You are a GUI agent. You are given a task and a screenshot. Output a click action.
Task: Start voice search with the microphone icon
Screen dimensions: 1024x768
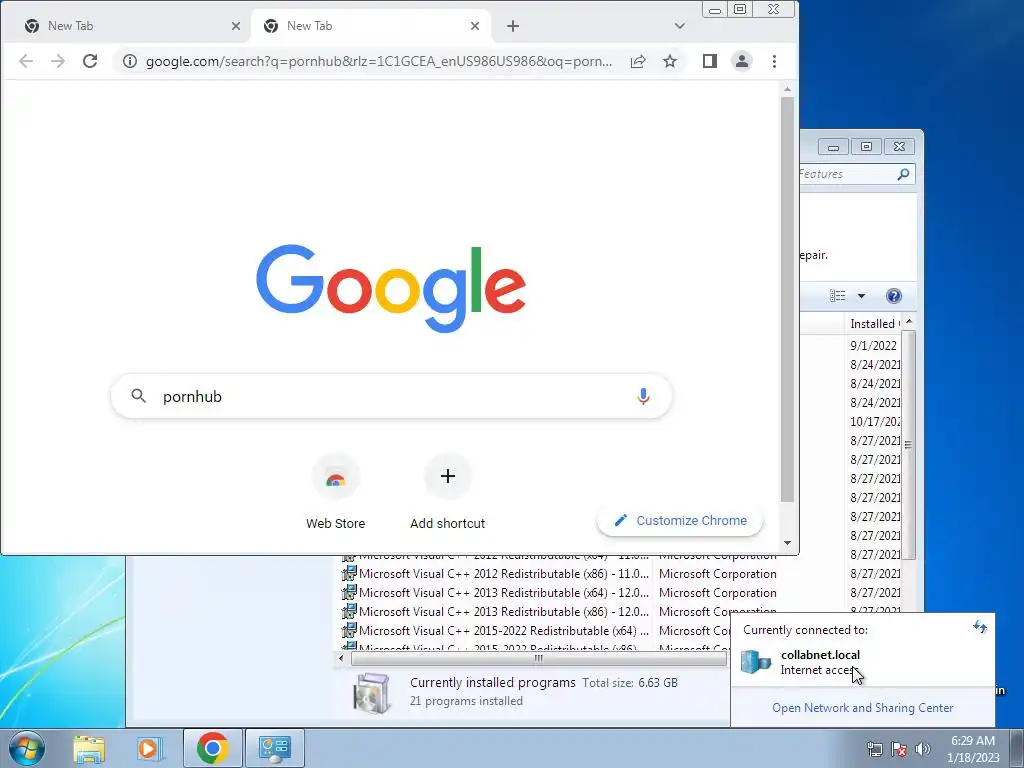point(643,396)
